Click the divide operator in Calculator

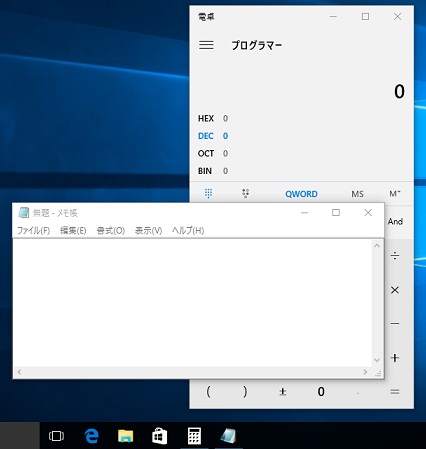pyautogui.click(x=395, y=256)
